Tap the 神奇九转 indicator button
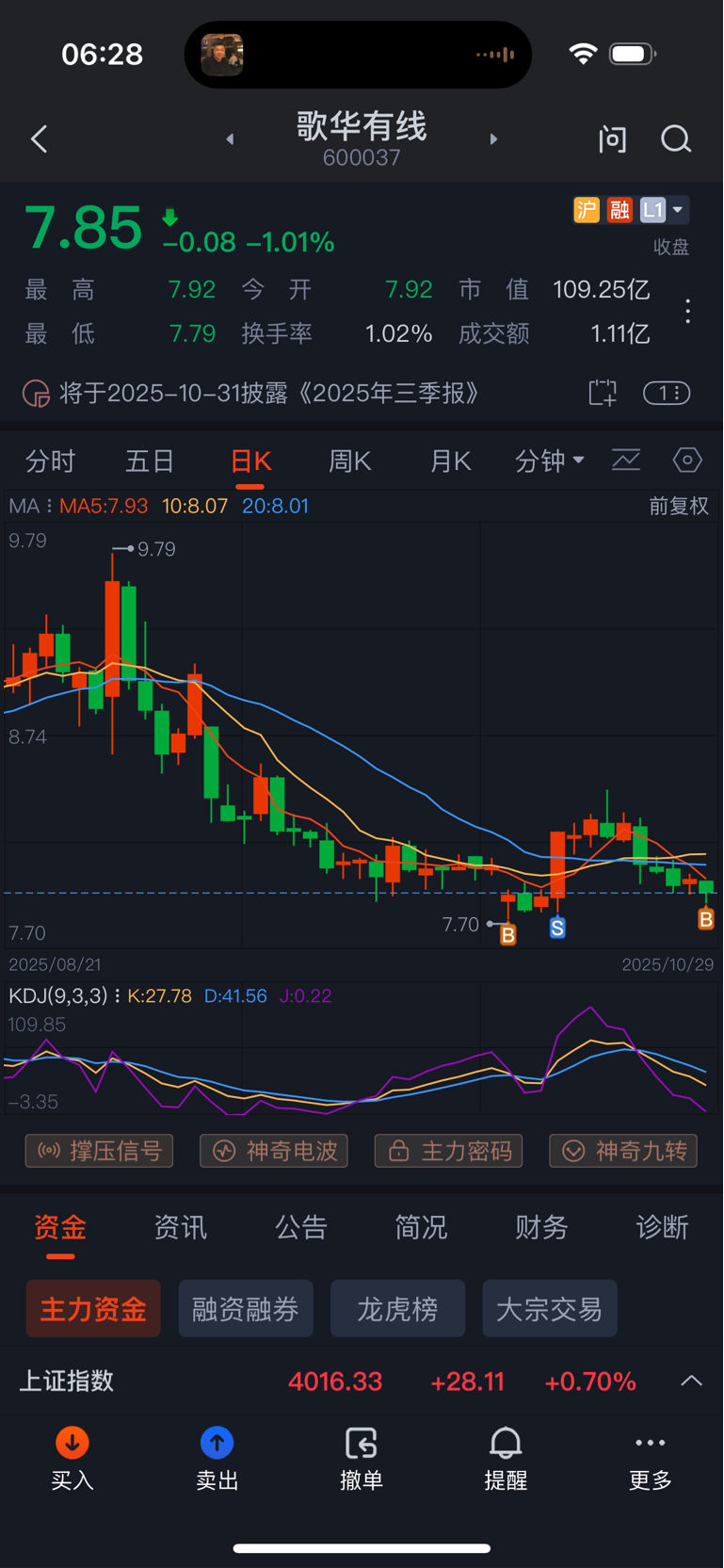The image size is (724, 1568). click(x=623, y=1151)
